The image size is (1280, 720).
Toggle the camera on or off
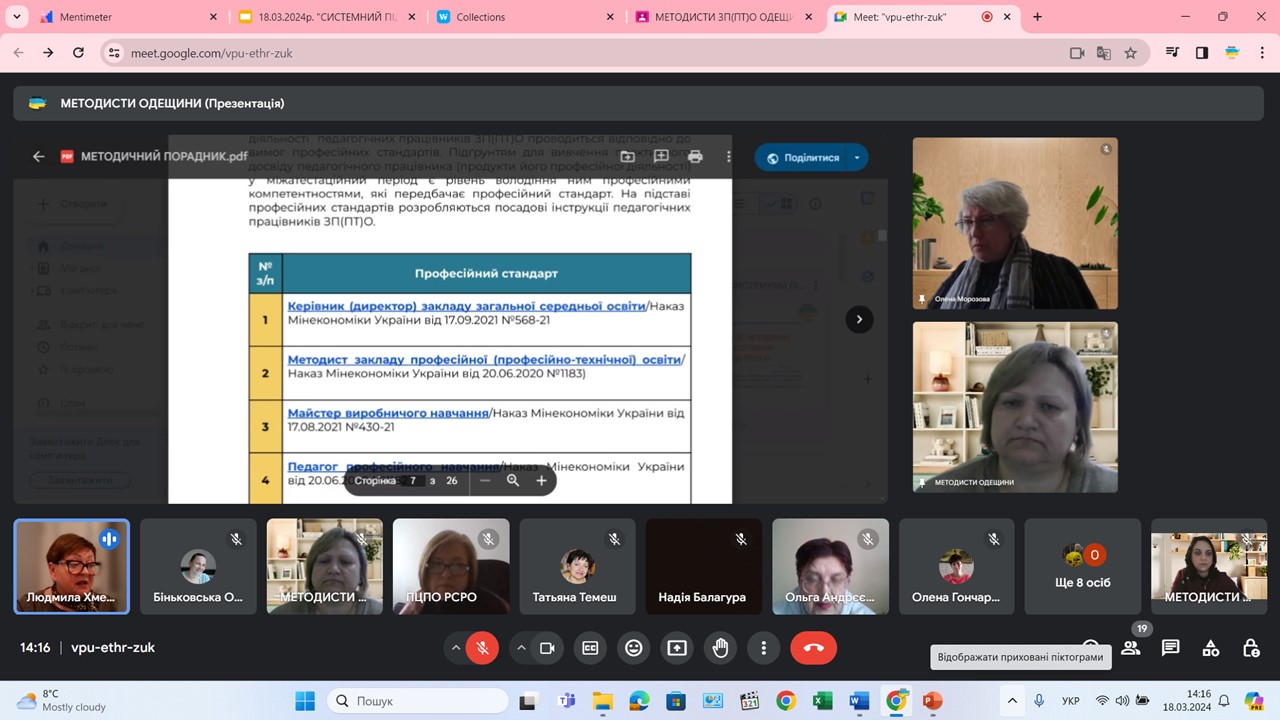tap(547, 648)
